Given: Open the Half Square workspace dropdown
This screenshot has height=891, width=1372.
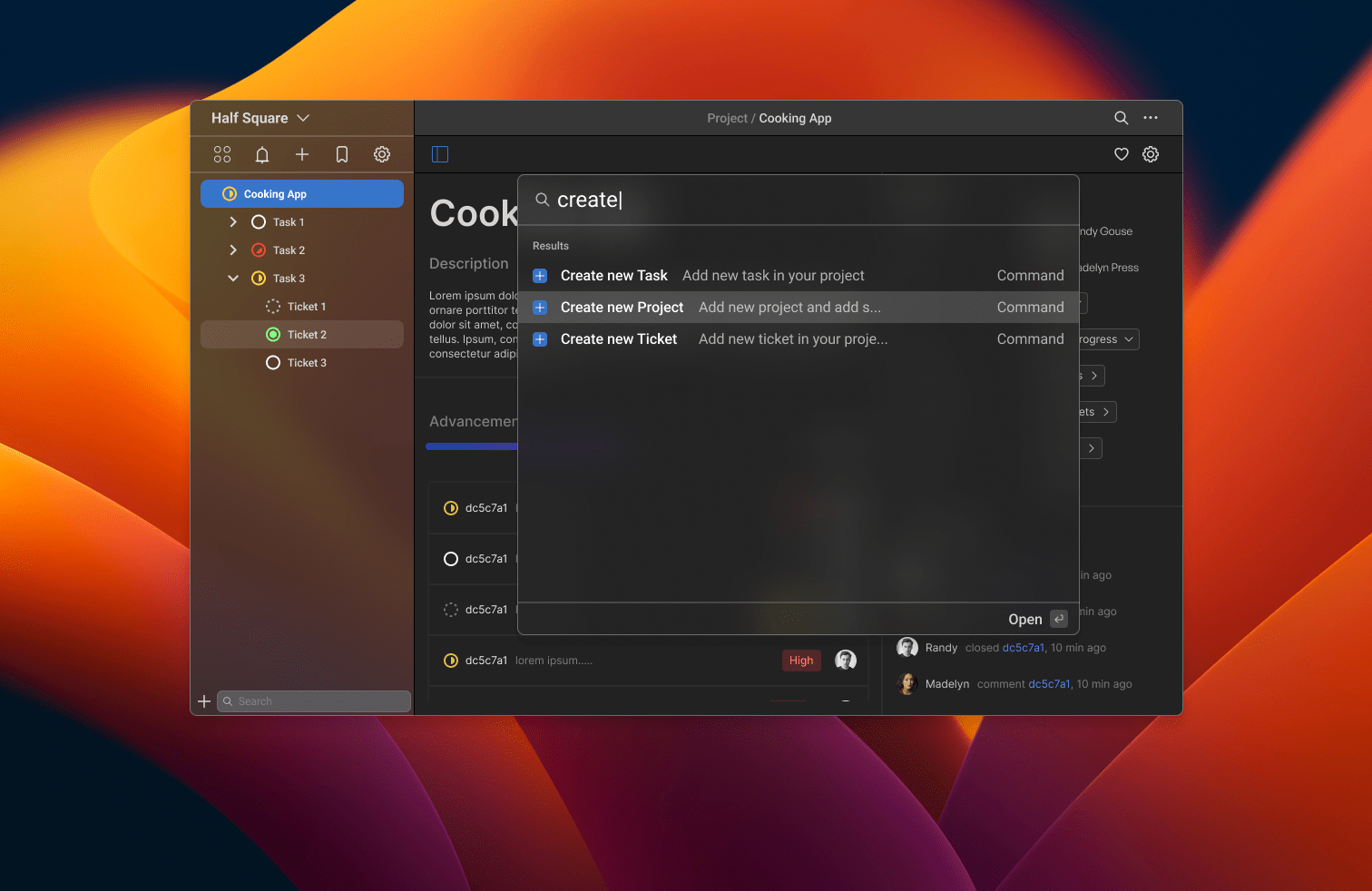Looking at the screenshot, I should click(x=260, y=118).
